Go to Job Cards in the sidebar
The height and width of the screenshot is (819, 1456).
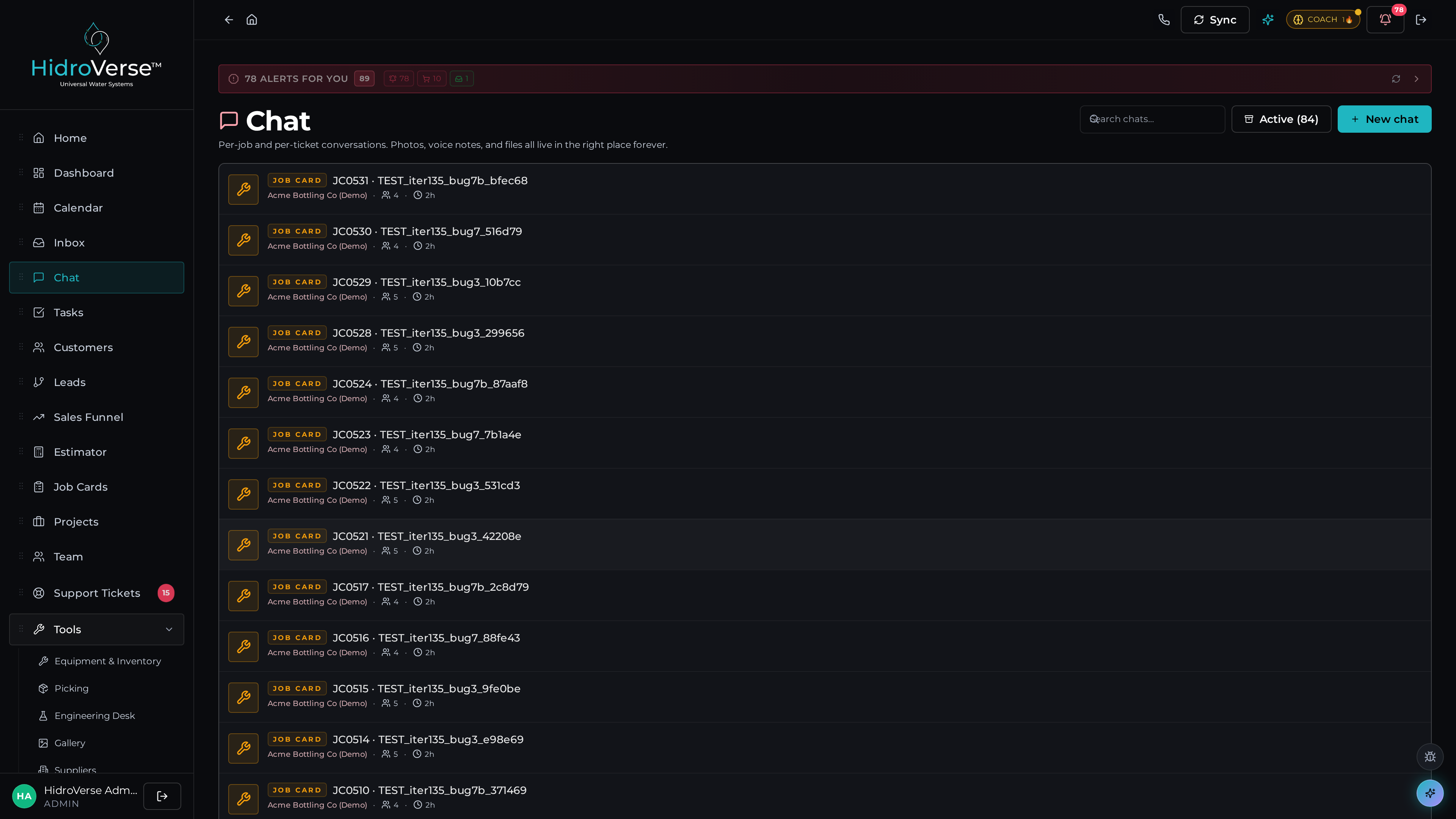coord(97,486)
